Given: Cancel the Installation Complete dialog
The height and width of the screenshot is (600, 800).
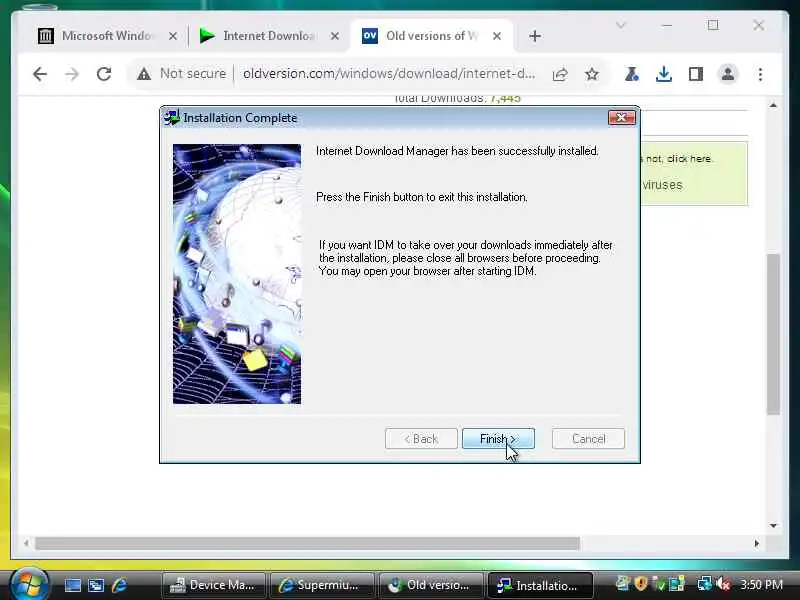Looking at the screenshot, I should (588, 439).
